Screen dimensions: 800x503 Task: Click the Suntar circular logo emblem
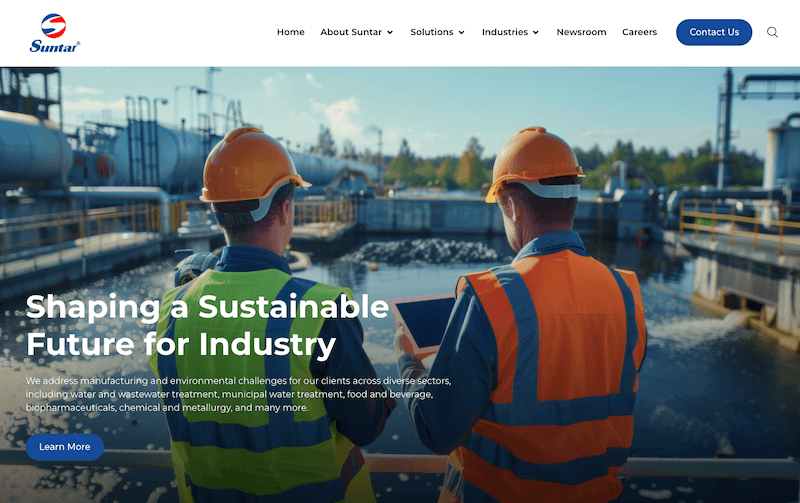54,25
